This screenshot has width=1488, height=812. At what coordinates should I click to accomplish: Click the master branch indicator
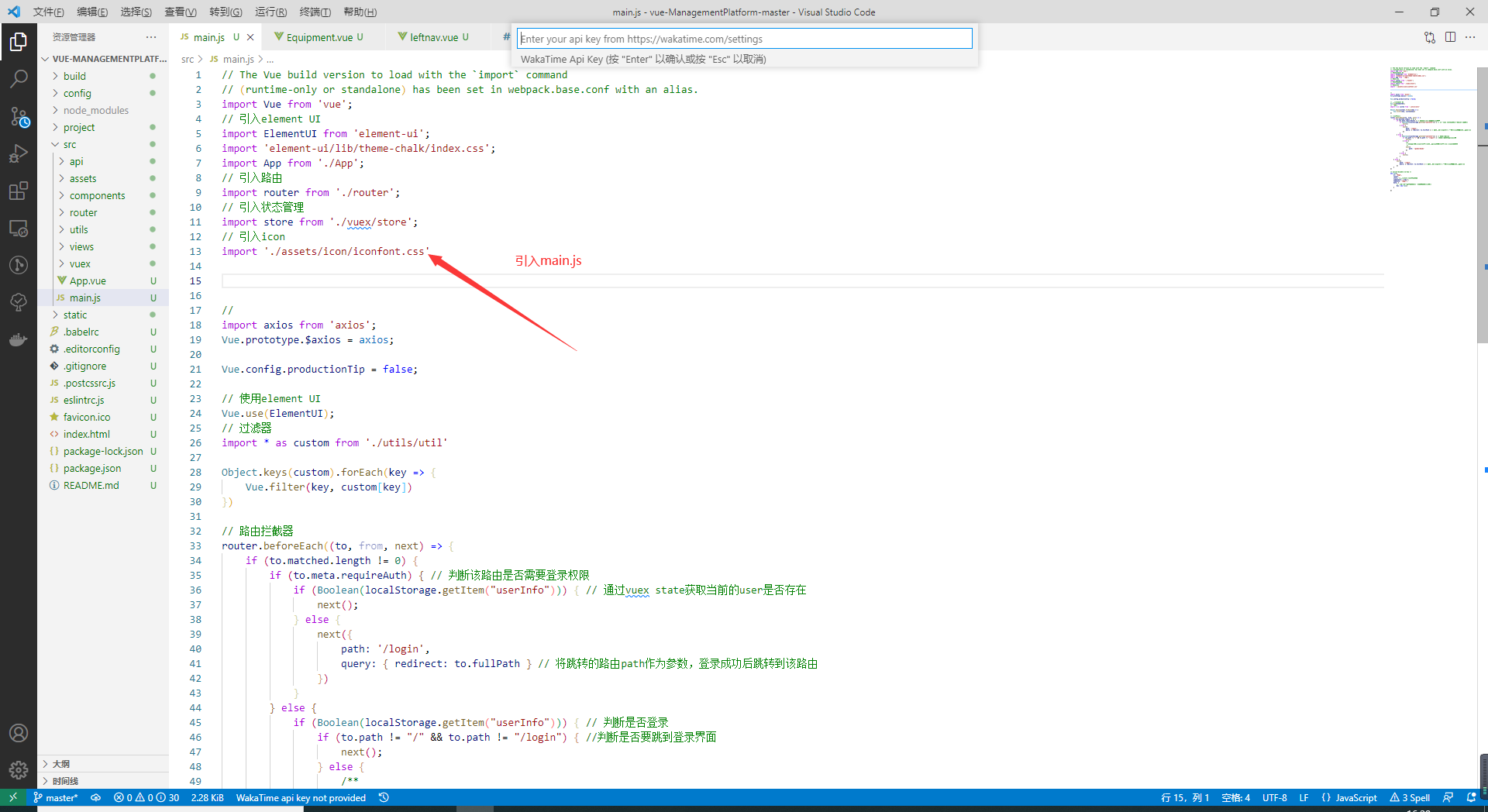tap(55, 797)
